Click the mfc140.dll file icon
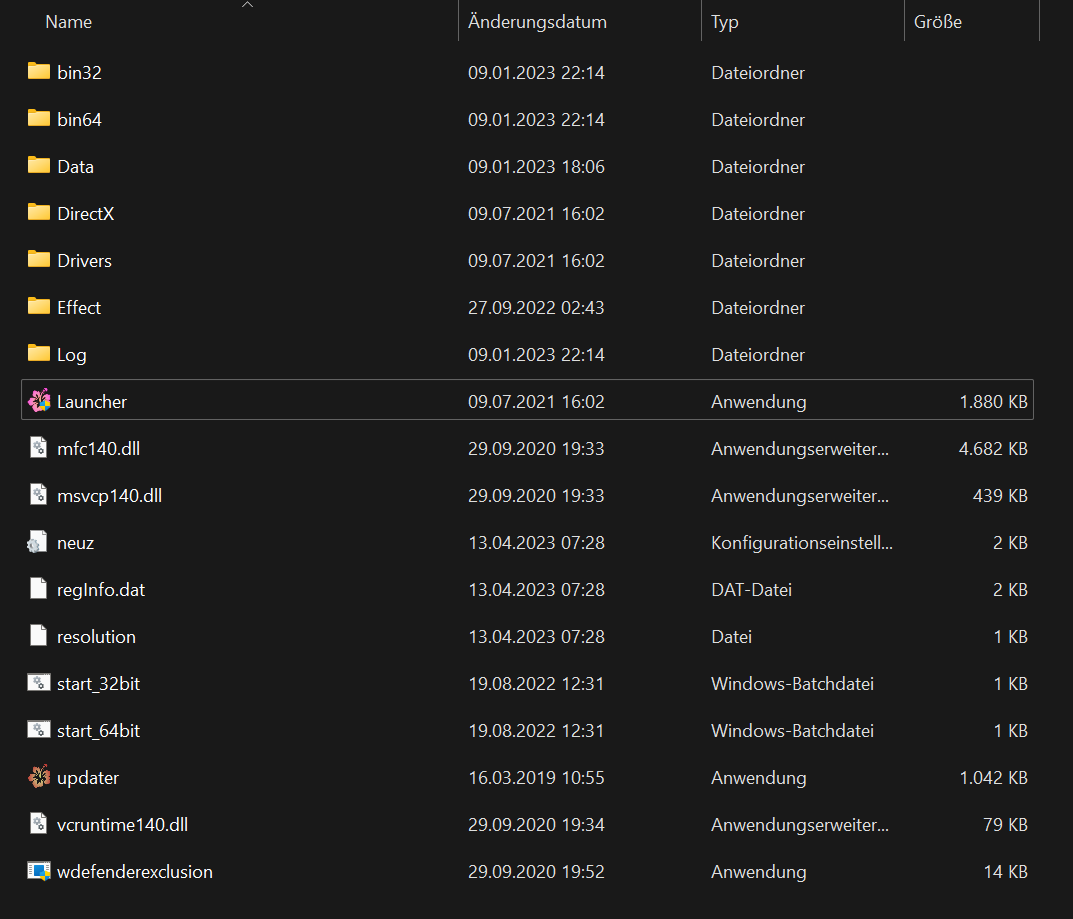This screenshot has width=1073, height=919. [39, 448]
